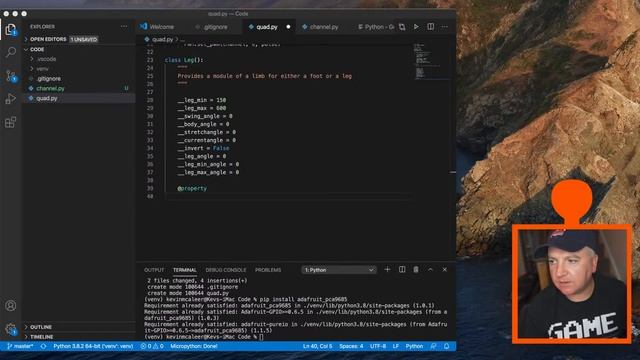Click the __leg_min = 150 line

pyautogui.click(x=202, y=100)
